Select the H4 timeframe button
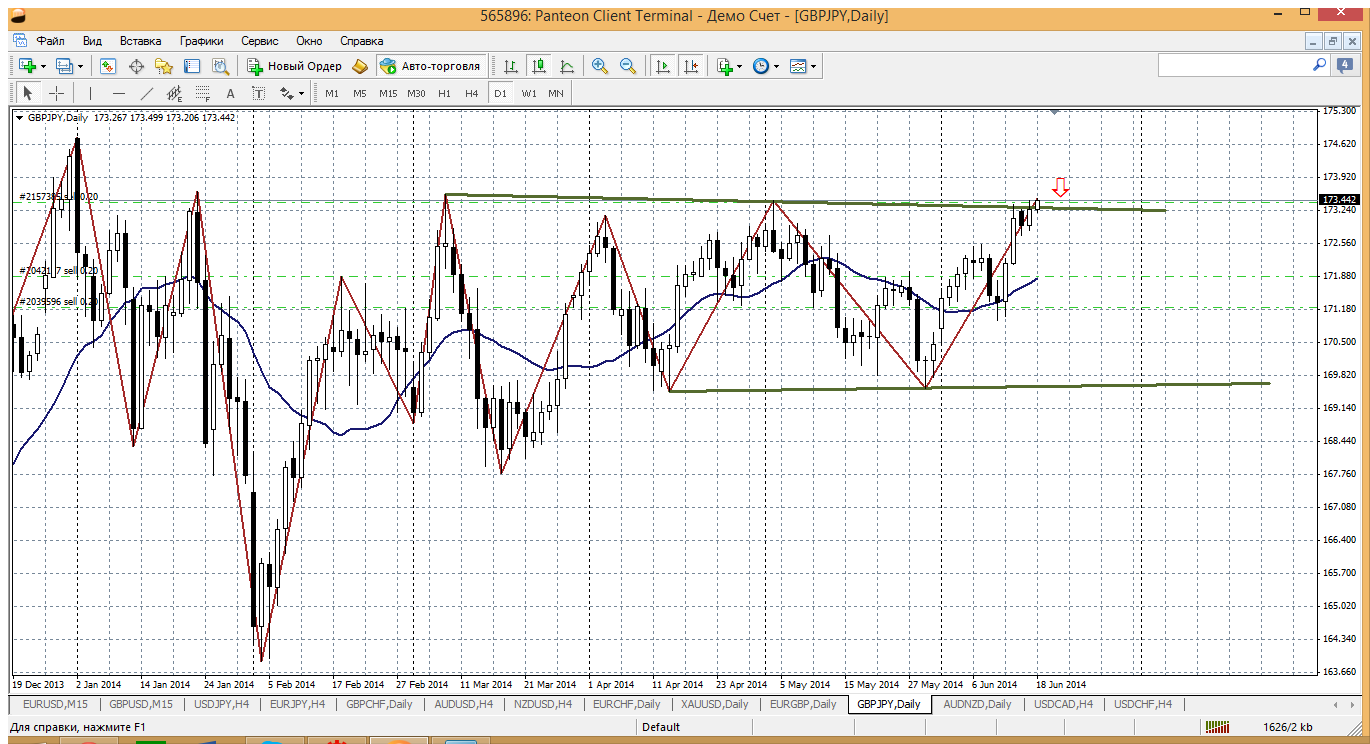This screenshot has width=1370, height=744. tap(472, 93)
